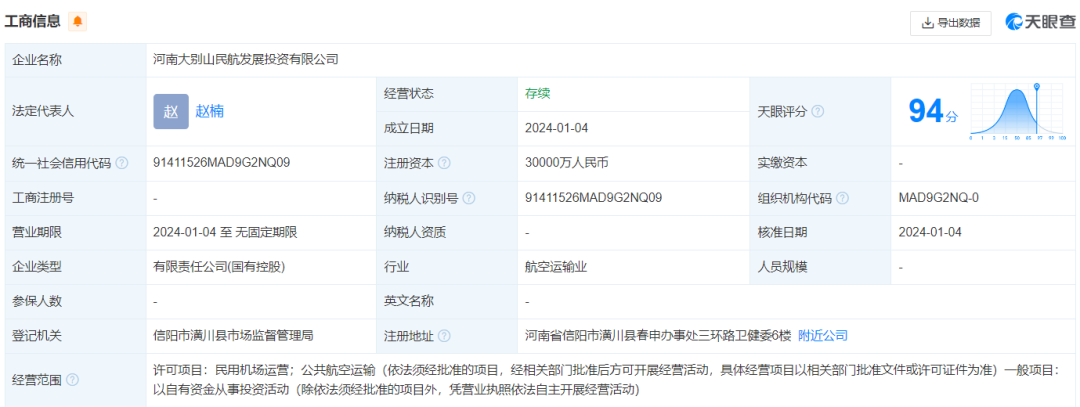Select the 工商信息 section heading

pyautogui.click(x=33, y=21)
